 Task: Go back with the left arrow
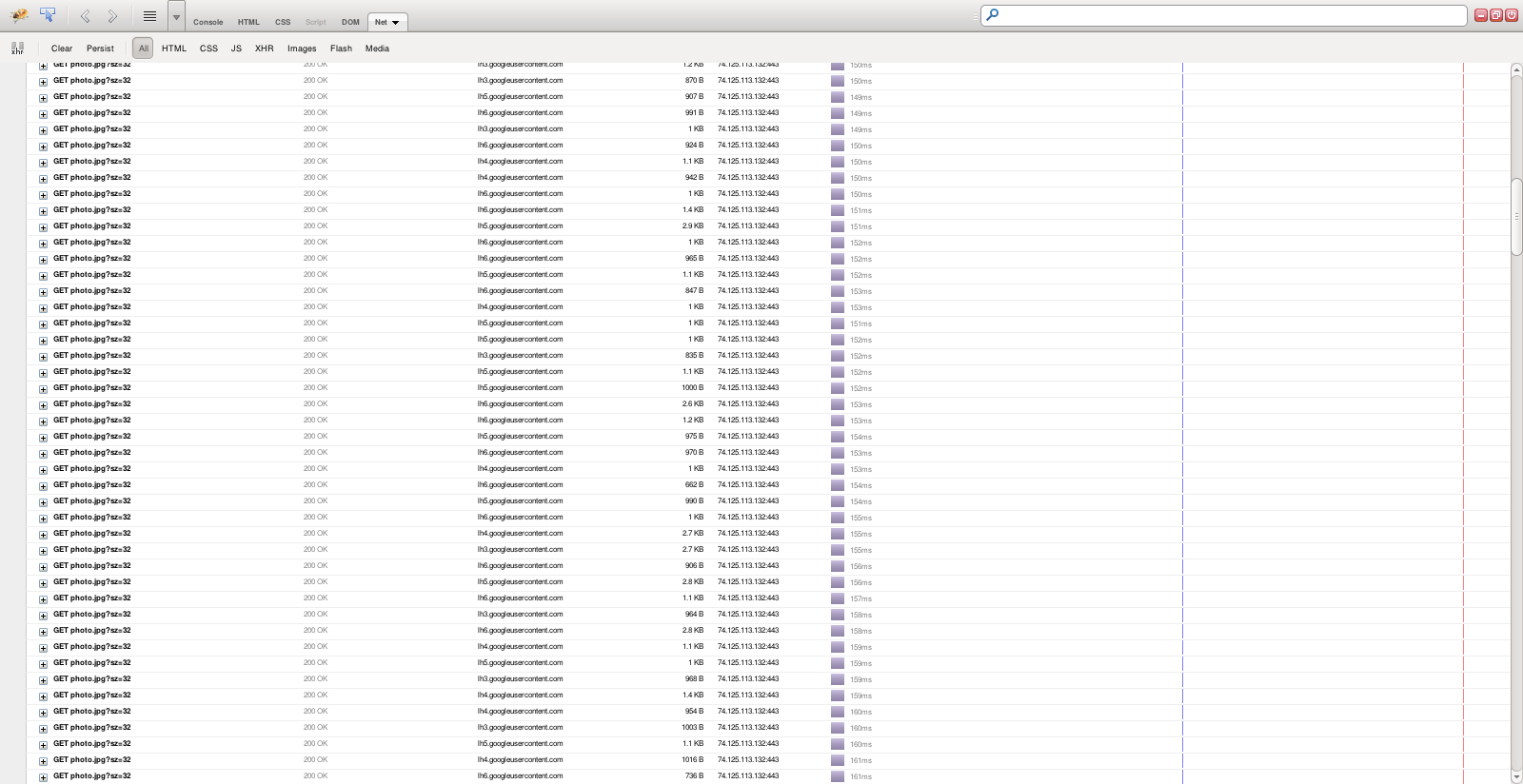[x=85, y=16]
